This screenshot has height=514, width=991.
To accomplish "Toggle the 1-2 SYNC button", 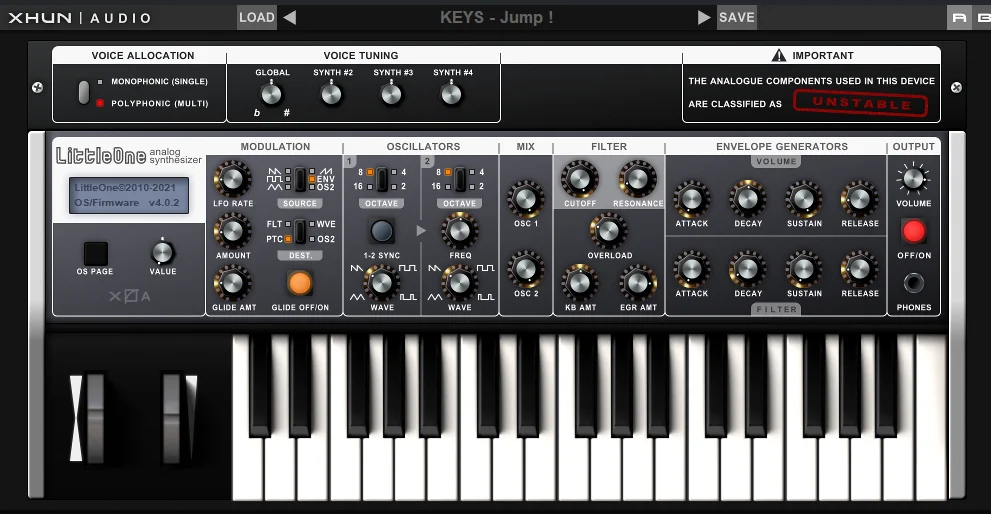I will tap(382, 231).
